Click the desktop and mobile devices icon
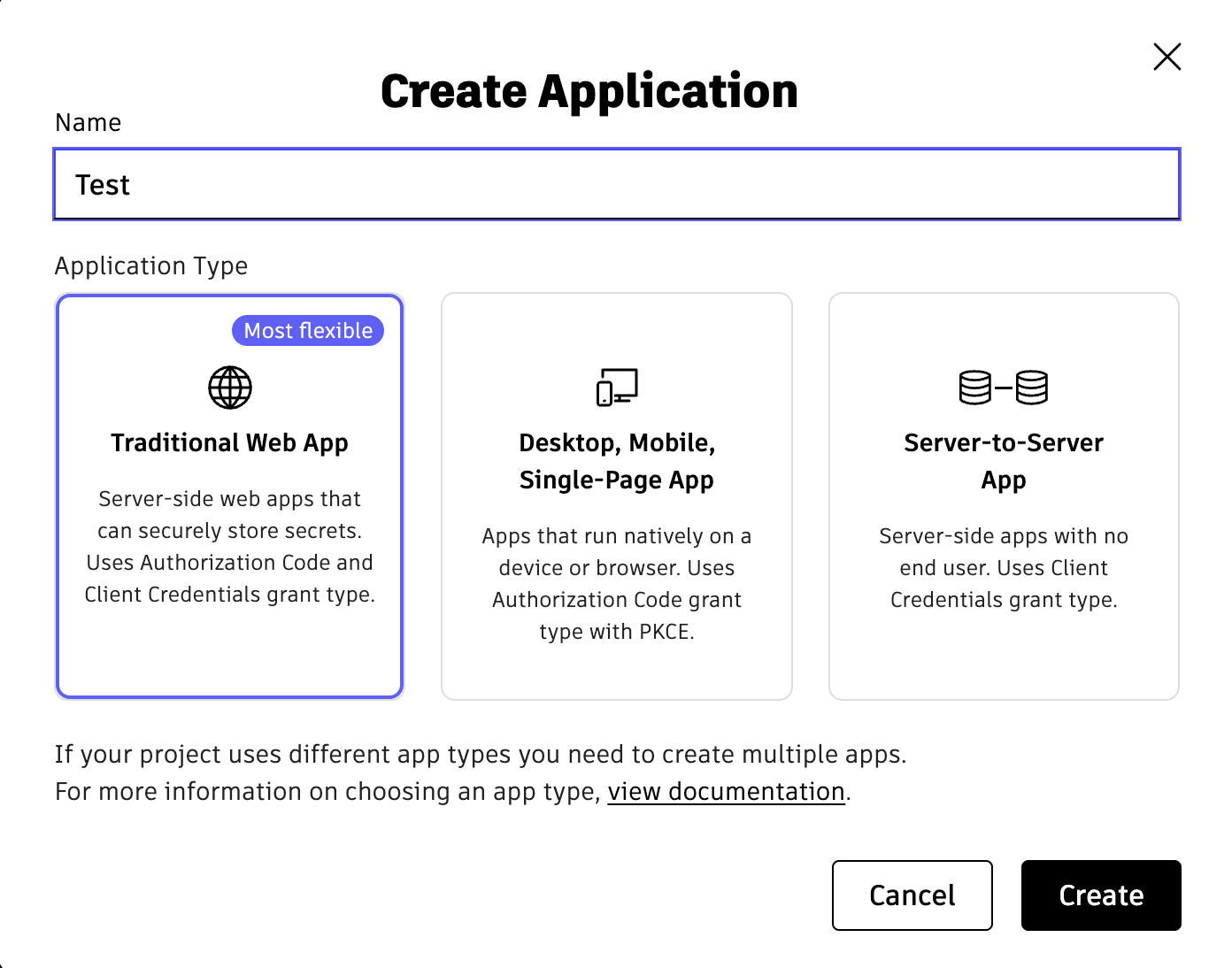Viewport: 1232px width, 968px height. (617, 388)
